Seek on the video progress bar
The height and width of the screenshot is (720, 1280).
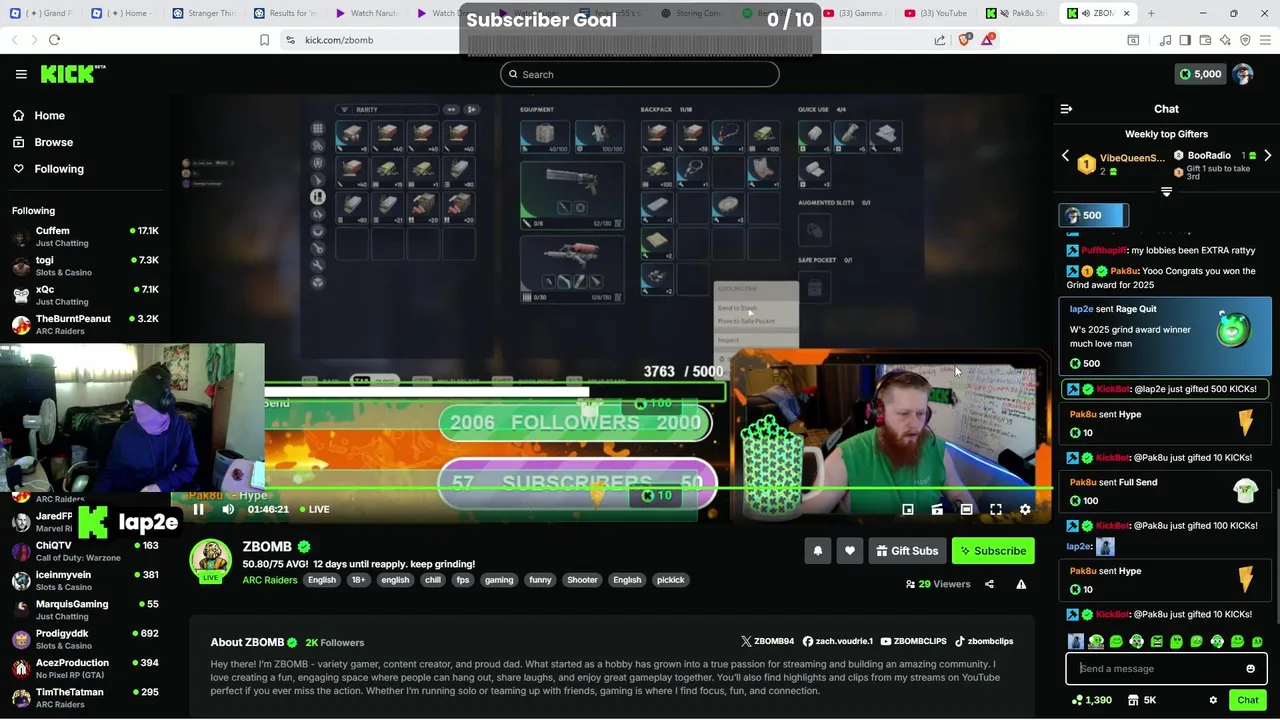coord(611,489)
